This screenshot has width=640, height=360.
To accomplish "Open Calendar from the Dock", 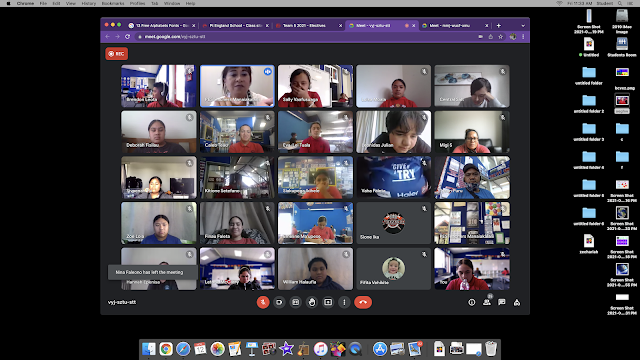I will pyautogui.click(x=200, y=349).
